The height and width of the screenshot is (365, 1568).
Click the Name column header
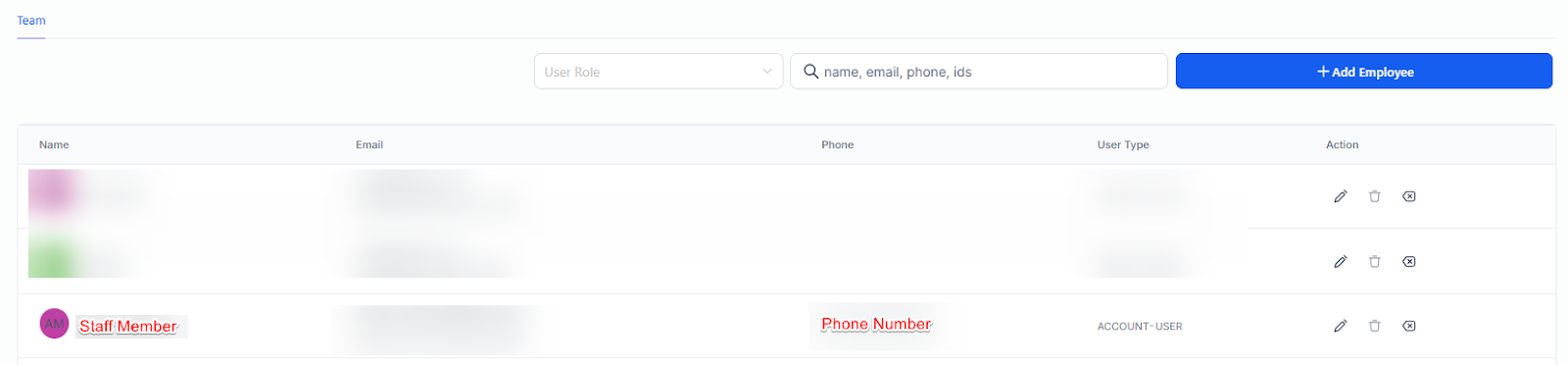[x=54, y=144]
